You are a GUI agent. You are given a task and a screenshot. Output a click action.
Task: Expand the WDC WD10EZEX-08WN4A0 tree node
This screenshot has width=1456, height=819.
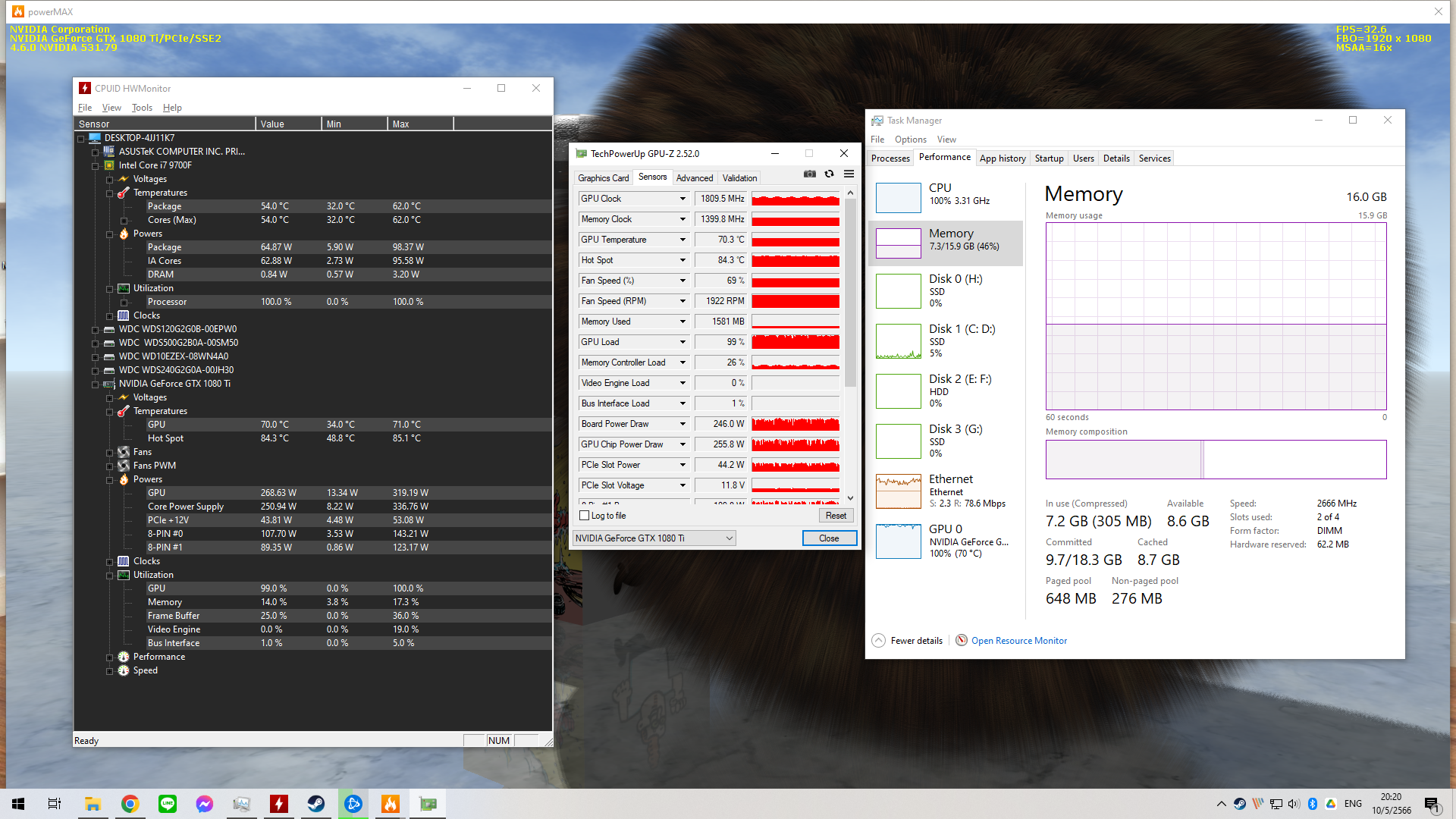[96, 356]
